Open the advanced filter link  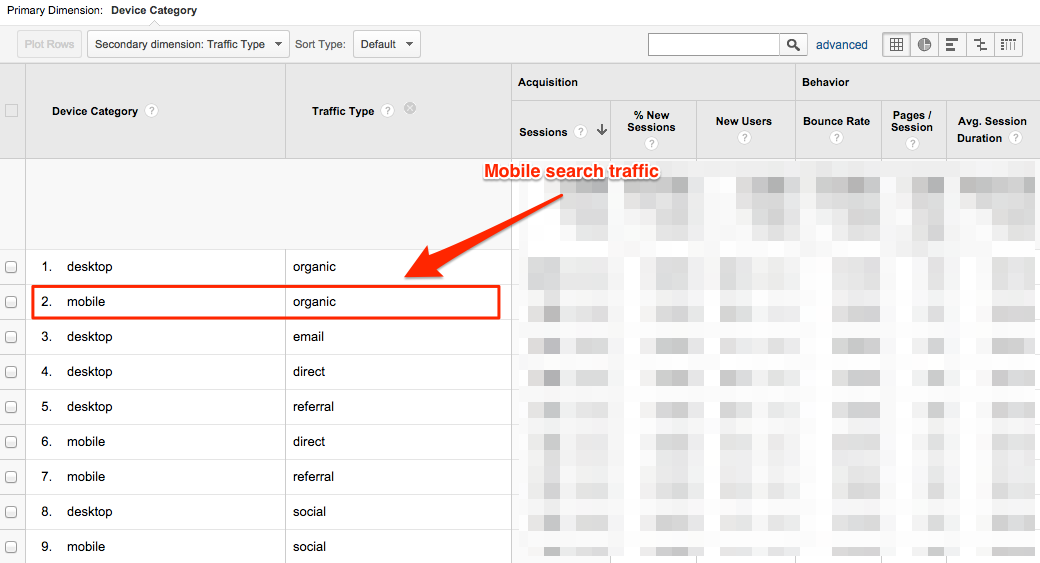click(x=842, y=44)
